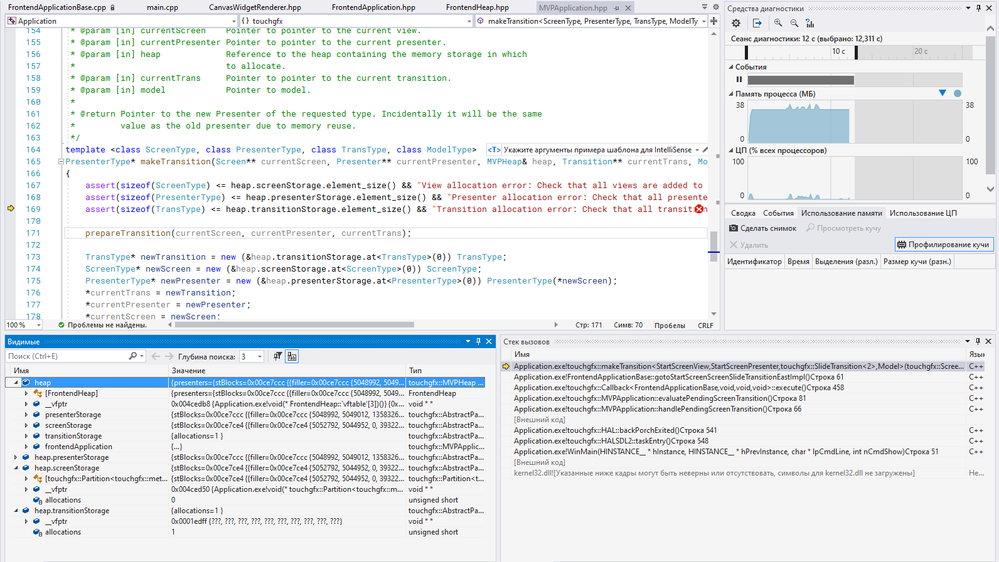Click the split editor plus icon

(x=714, y=21)
